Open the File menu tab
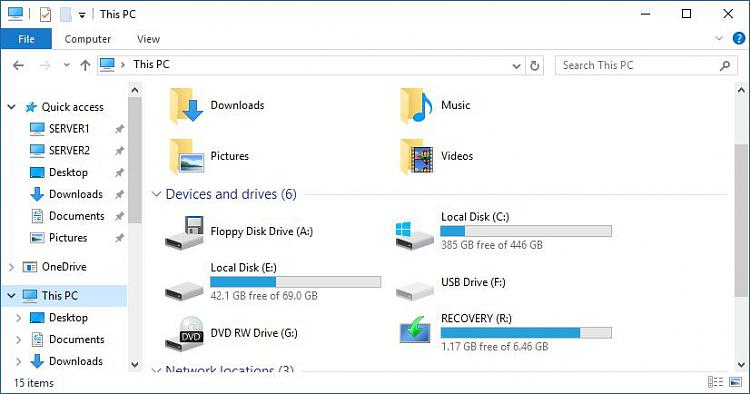This screenshot has height=394, width=750. click(26, 39)
